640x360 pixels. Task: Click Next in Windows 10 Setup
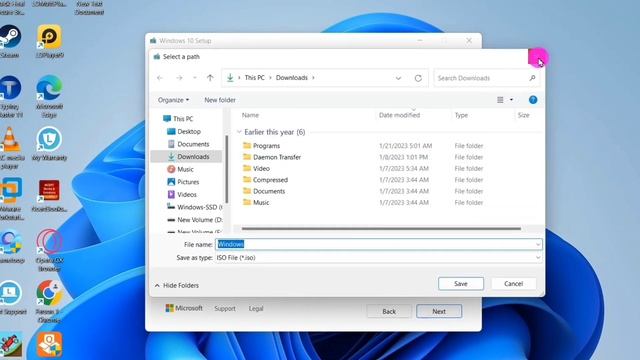[439, 311]
